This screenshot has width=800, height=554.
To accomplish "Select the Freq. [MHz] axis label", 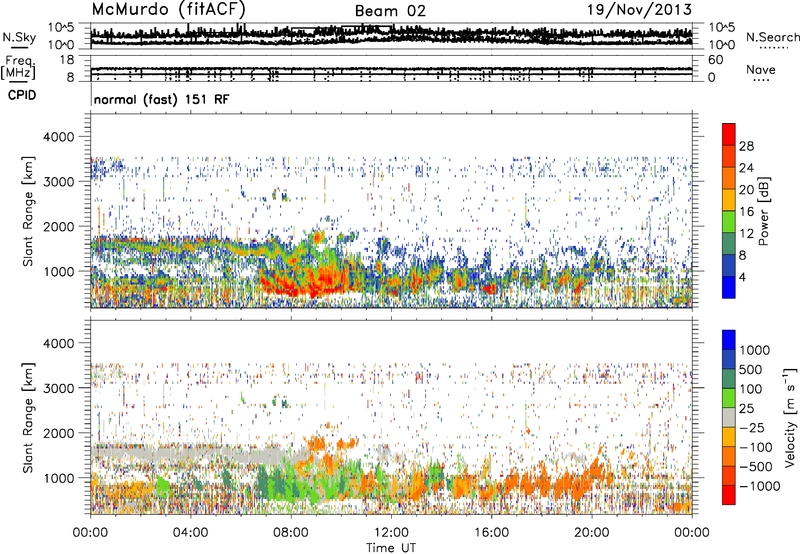I will (x=19, y=67).
